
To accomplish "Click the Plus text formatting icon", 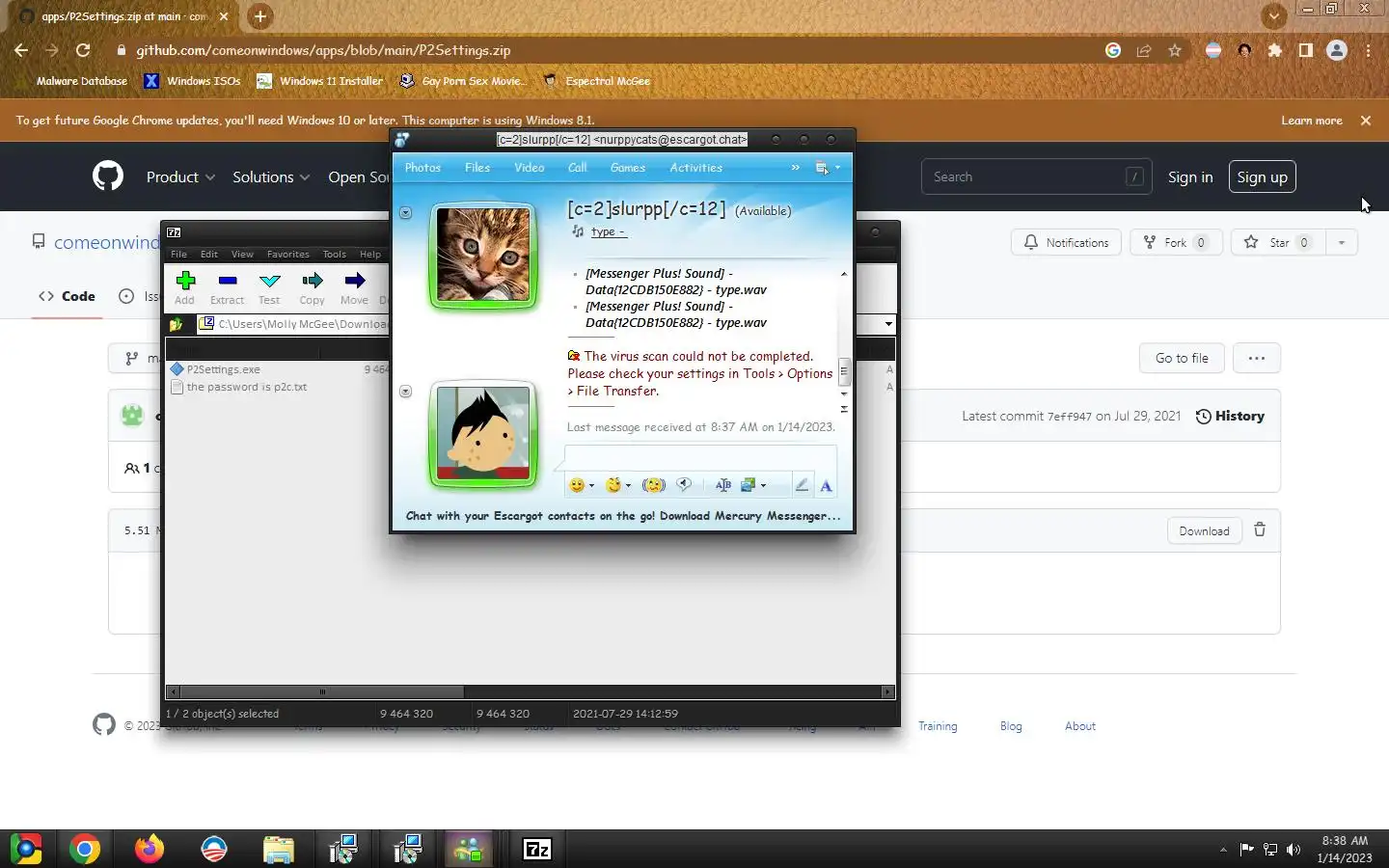I will 722,485.
